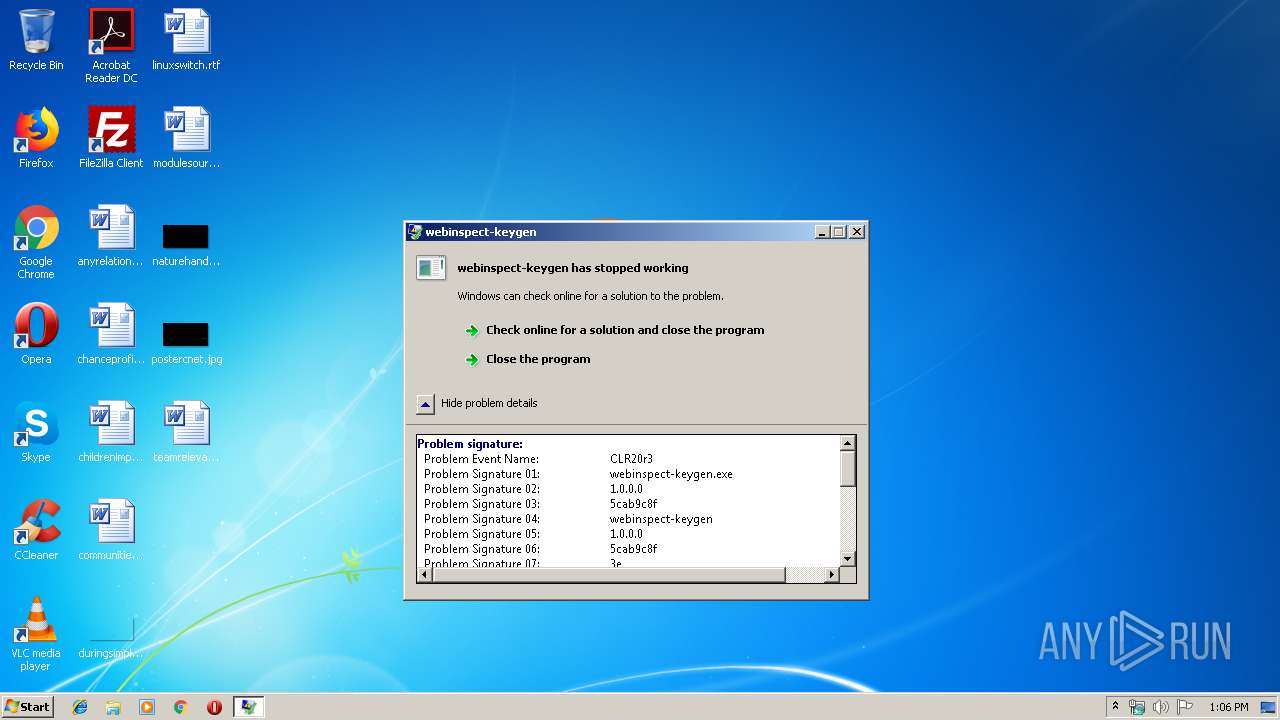Launch CCleaner desktop shortcut
This screenshot has width=1280, height=720.
click(x=36, y=530)
